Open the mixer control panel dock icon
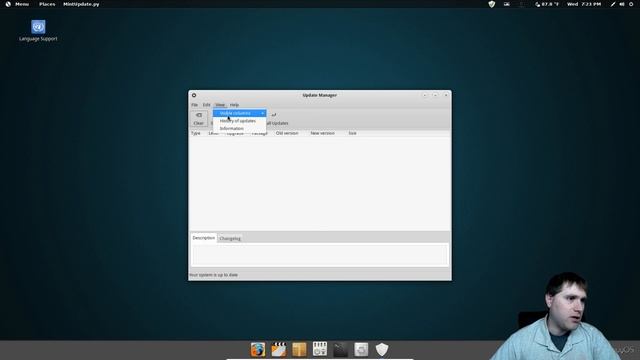This screenshot has width=640, height=360. pos(320,349)
